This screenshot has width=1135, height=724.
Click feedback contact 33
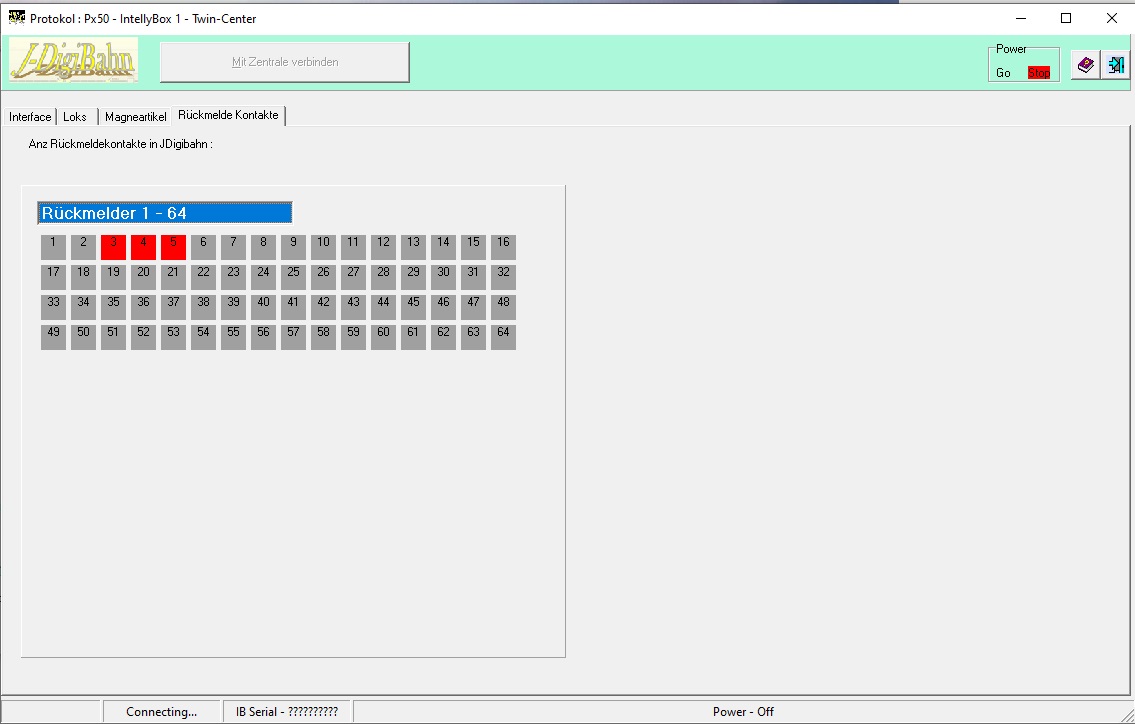(54, 307)
